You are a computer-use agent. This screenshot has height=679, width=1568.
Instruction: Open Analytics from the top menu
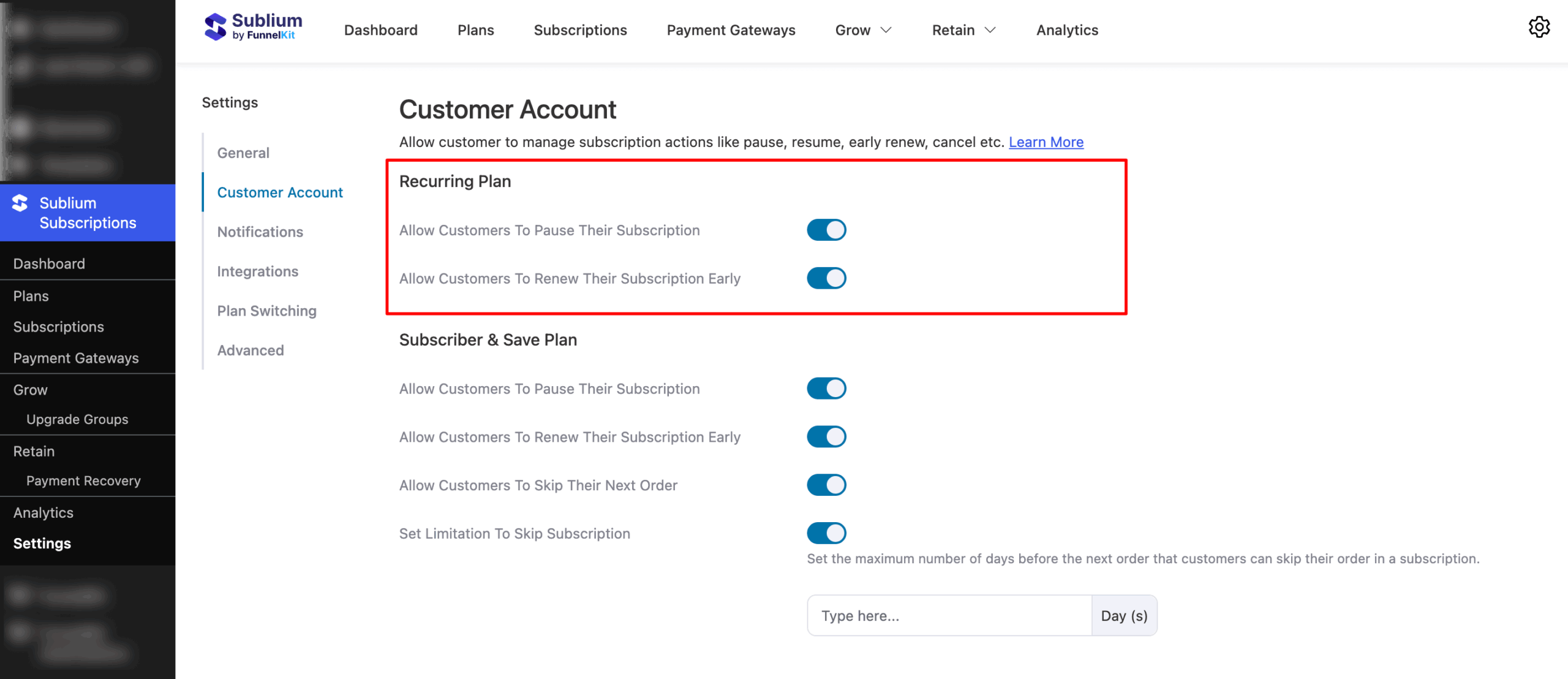coord(1066,29)
